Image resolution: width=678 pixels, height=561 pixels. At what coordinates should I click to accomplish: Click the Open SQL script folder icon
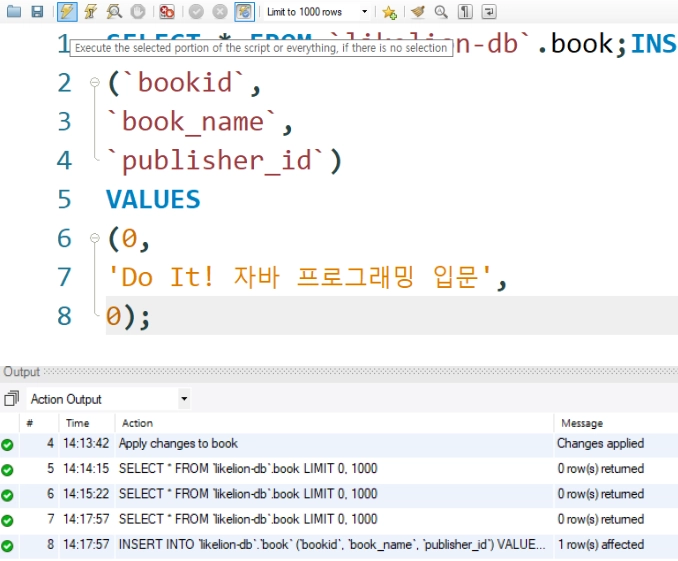coord(13,12)
